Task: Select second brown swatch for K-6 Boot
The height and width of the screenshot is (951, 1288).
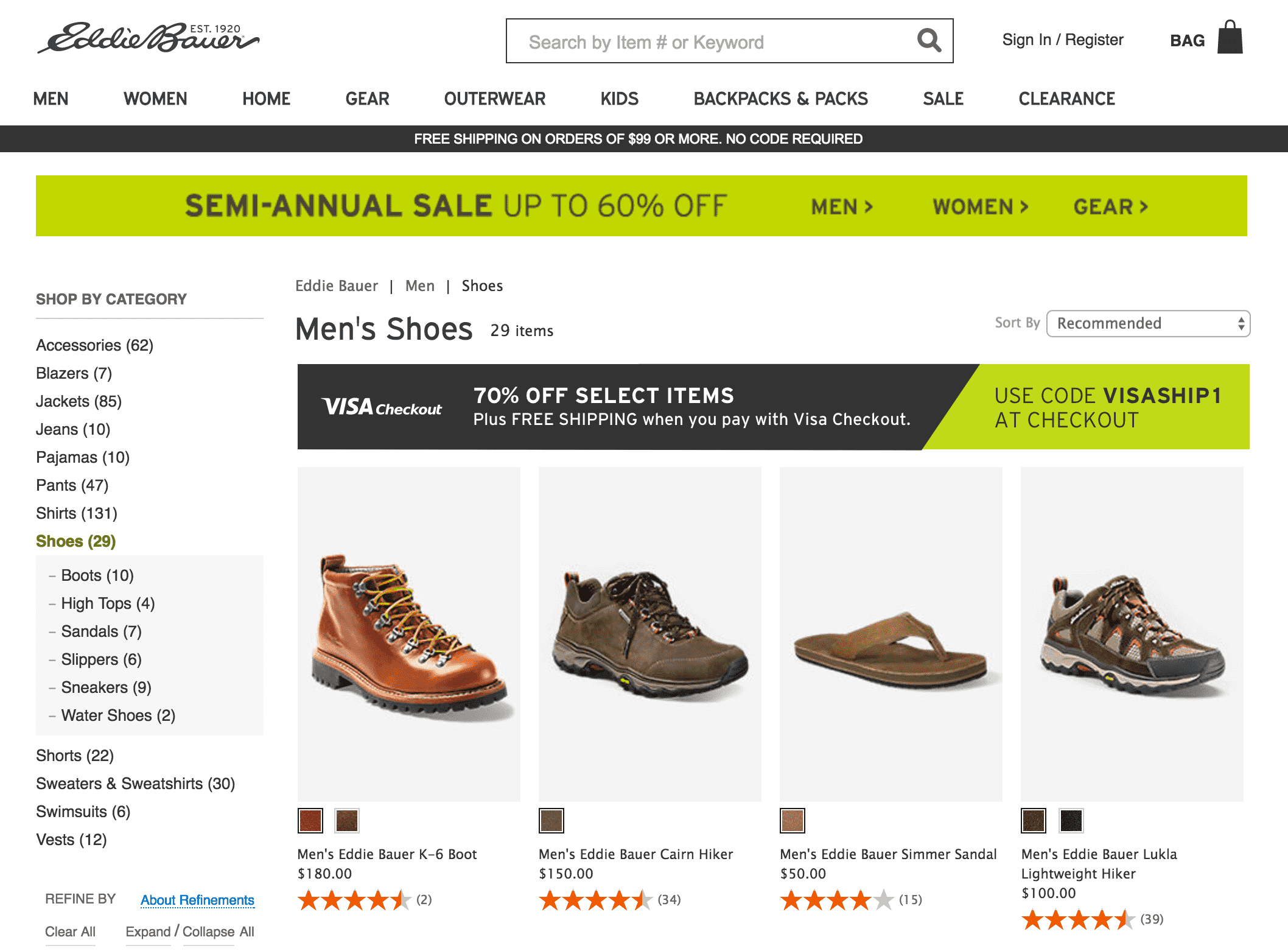Action: pos(347,820)
